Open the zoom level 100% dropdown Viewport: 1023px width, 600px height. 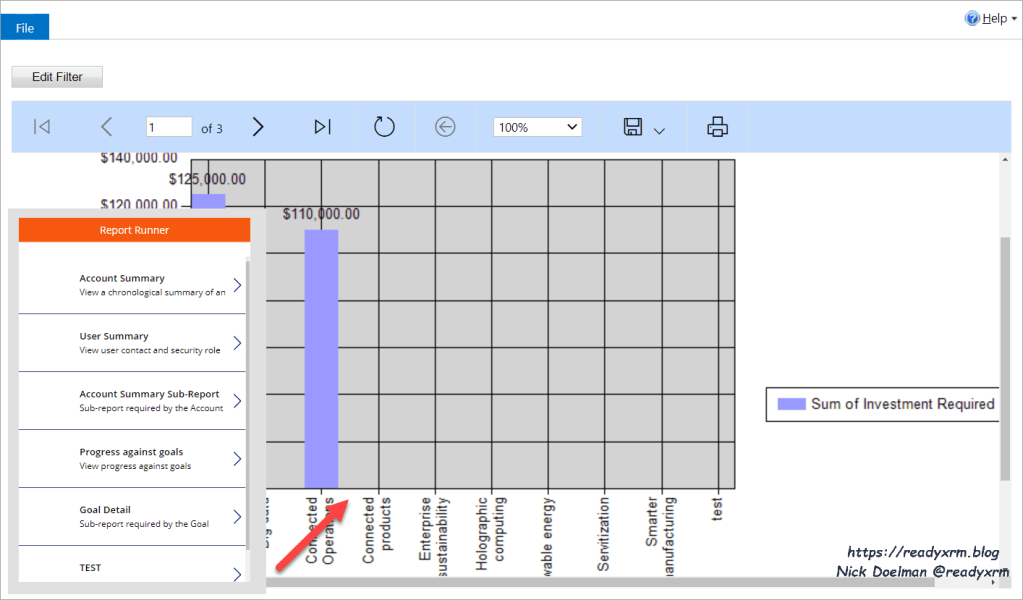click(x=537, y=127)
